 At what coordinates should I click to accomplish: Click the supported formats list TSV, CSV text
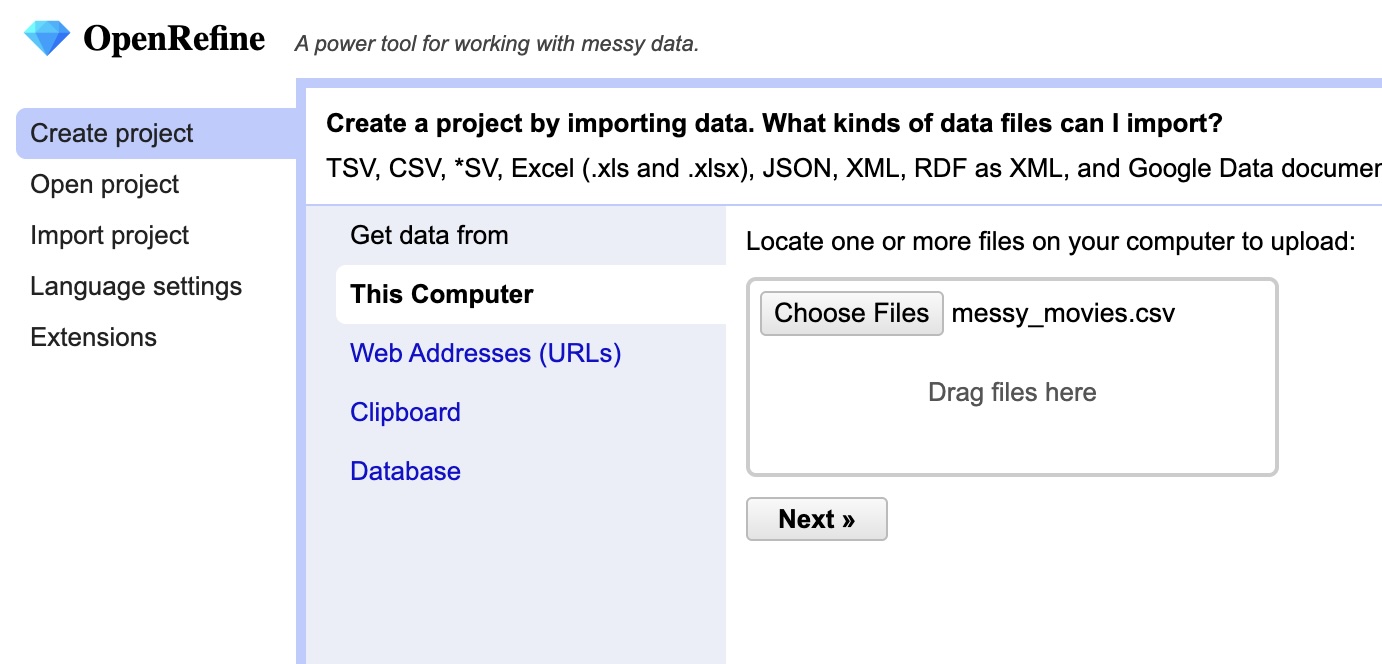(x=854, y=168)
